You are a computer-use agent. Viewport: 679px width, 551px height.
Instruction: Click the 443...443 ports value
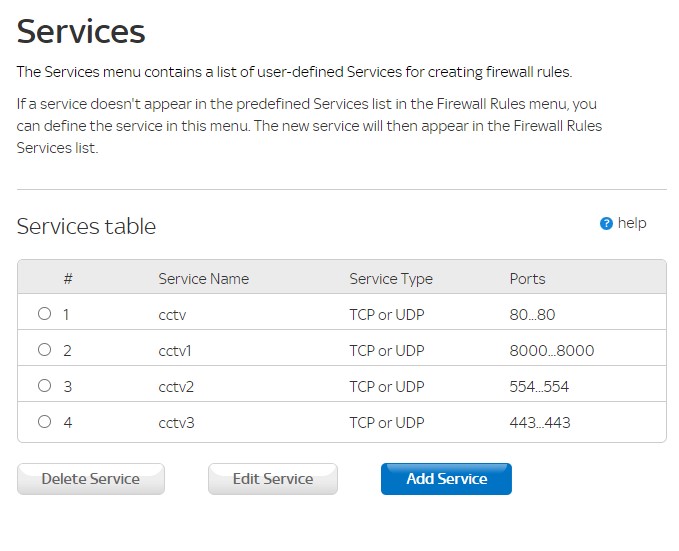[x=539, y=423]
